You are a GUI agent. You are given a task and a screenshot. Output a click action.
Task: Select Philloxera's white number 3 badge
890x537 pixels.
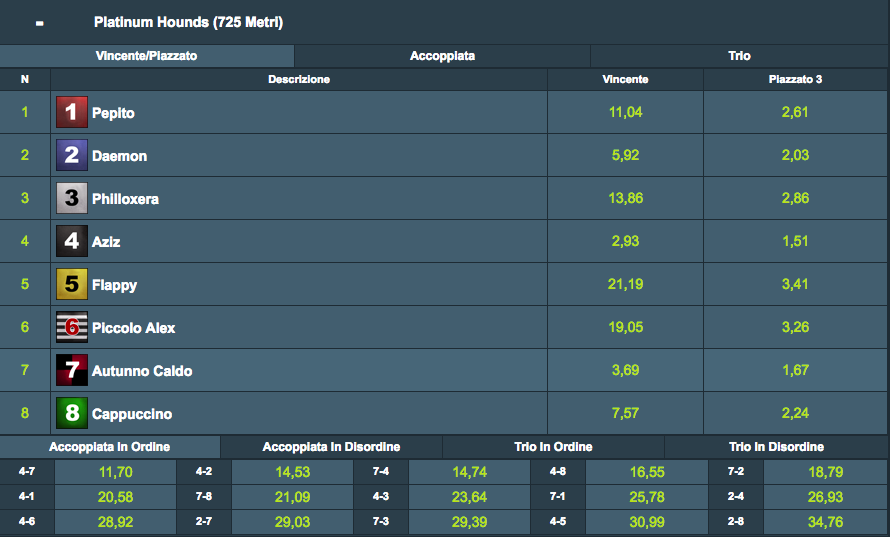point(72,198)
